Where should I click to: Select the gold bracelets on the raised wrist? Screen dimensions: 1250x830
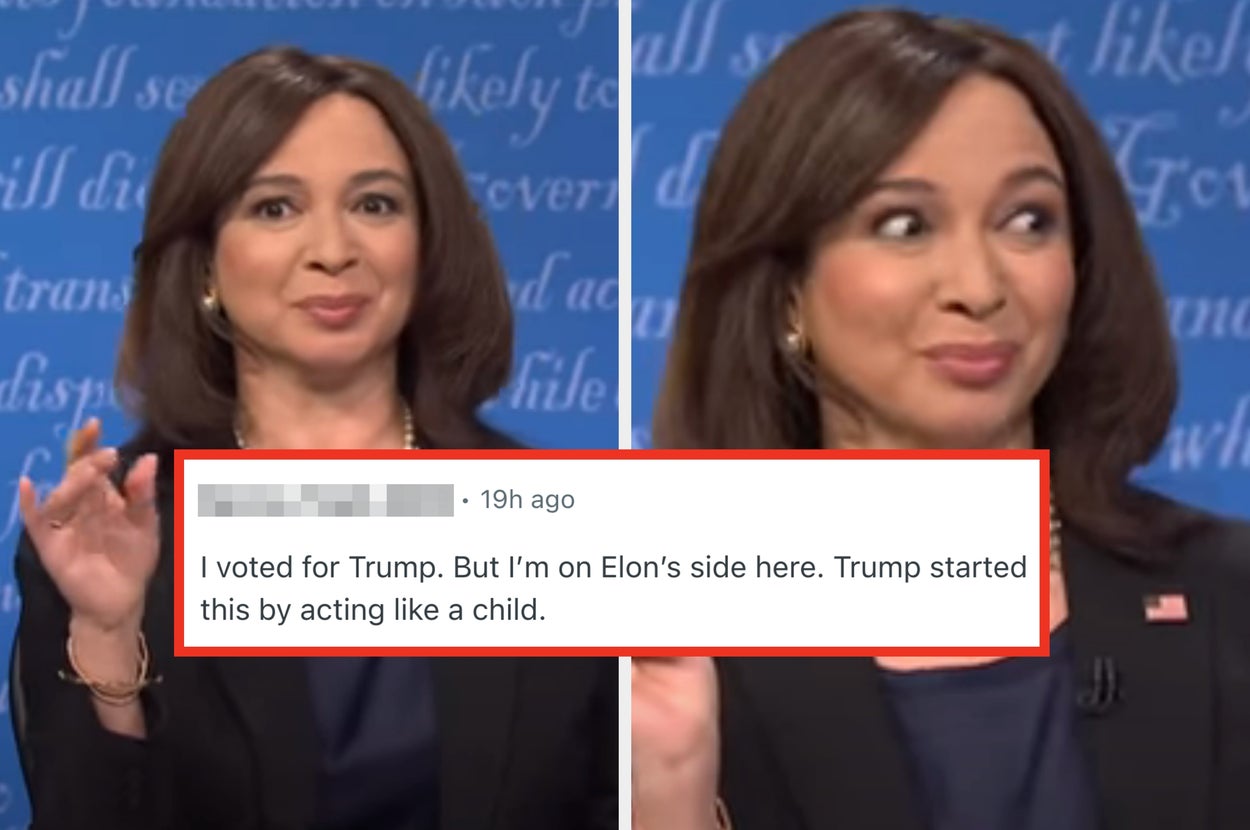(108, 672)
